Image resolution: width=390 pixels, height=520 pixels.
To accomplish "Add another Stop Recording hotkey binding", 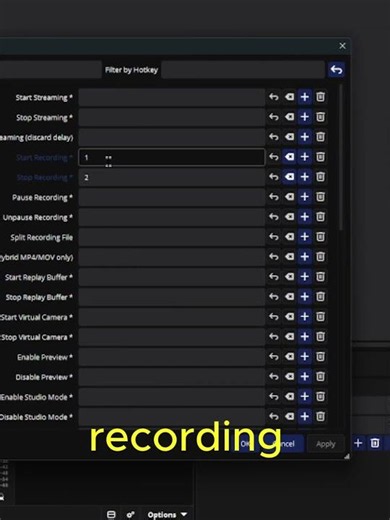I will (305, 177).
